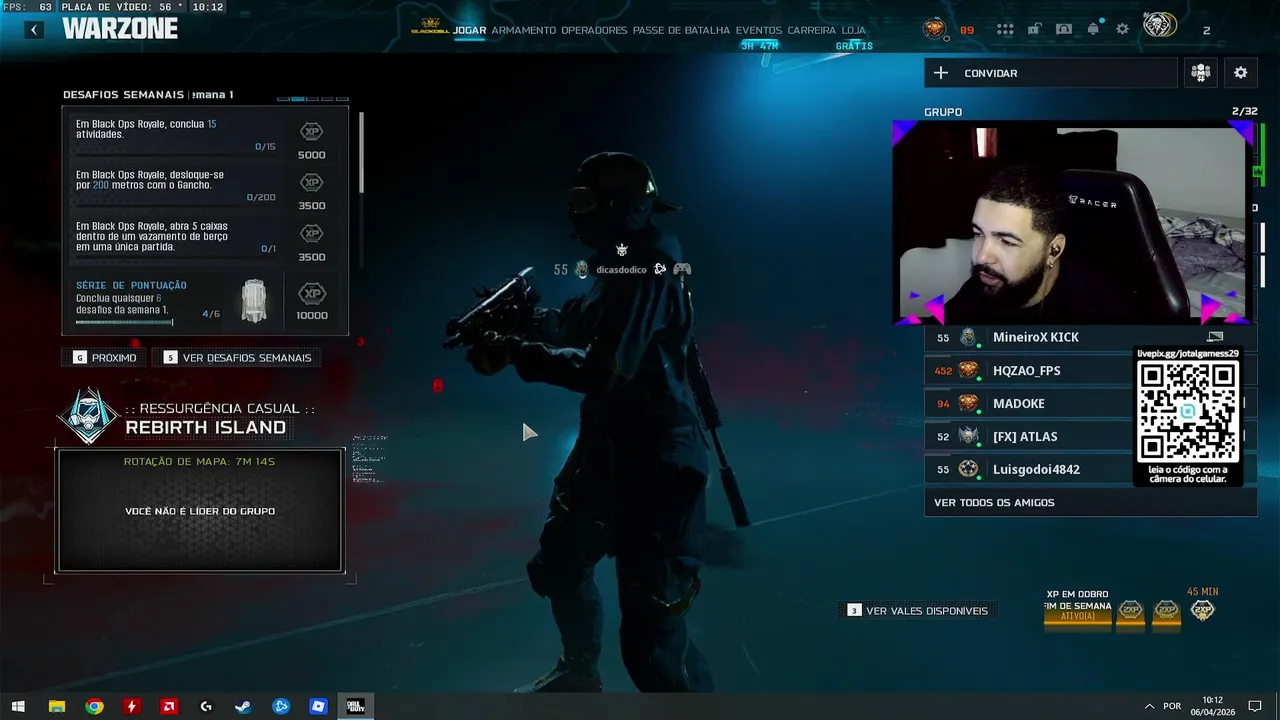Viewport: 1280px width, 720px height.
Task: Click the second 2XP token
Action: coord(1166,610)
